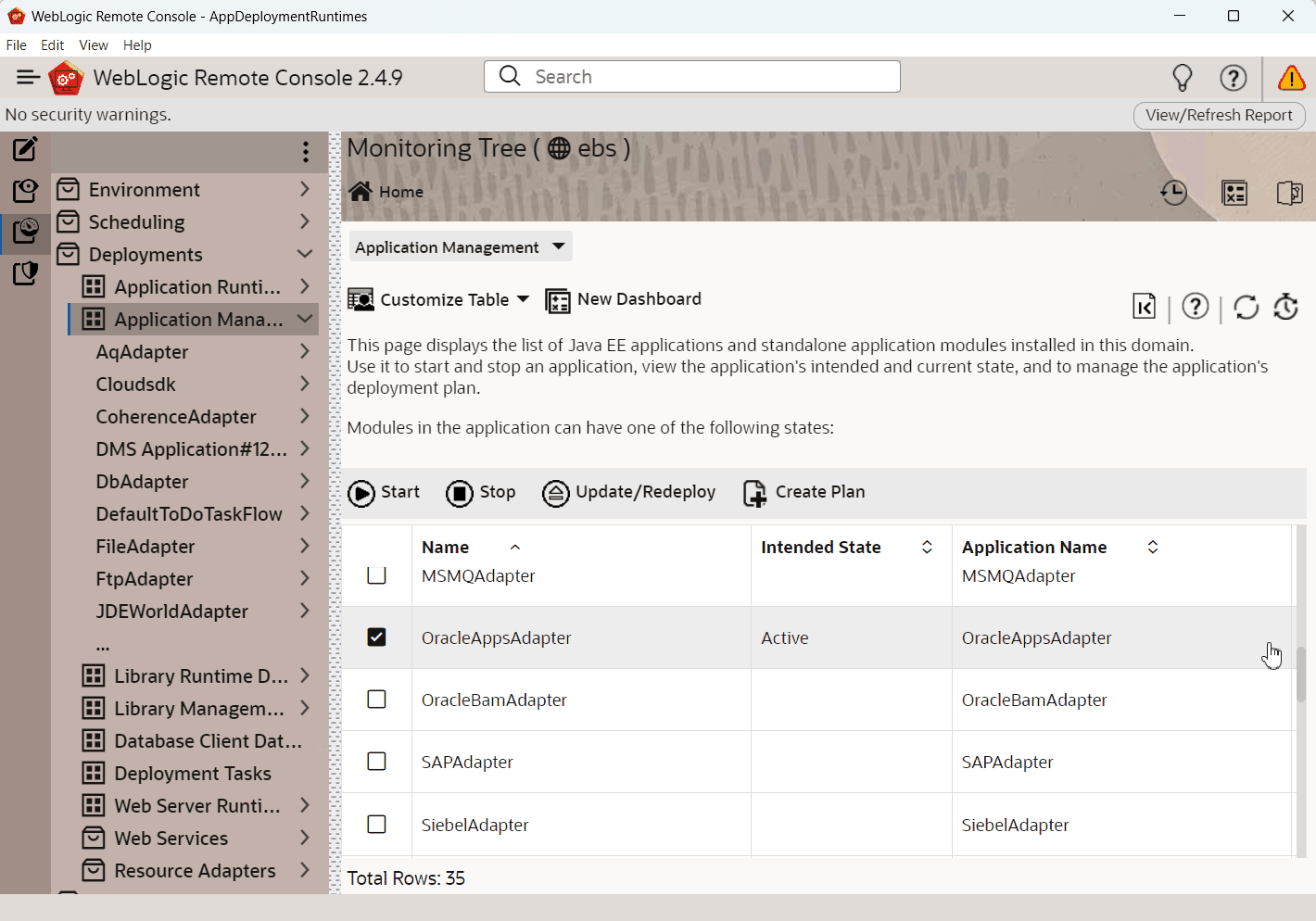
Task: Toggle the navigation hamburger menu
Action: point(29,78)
